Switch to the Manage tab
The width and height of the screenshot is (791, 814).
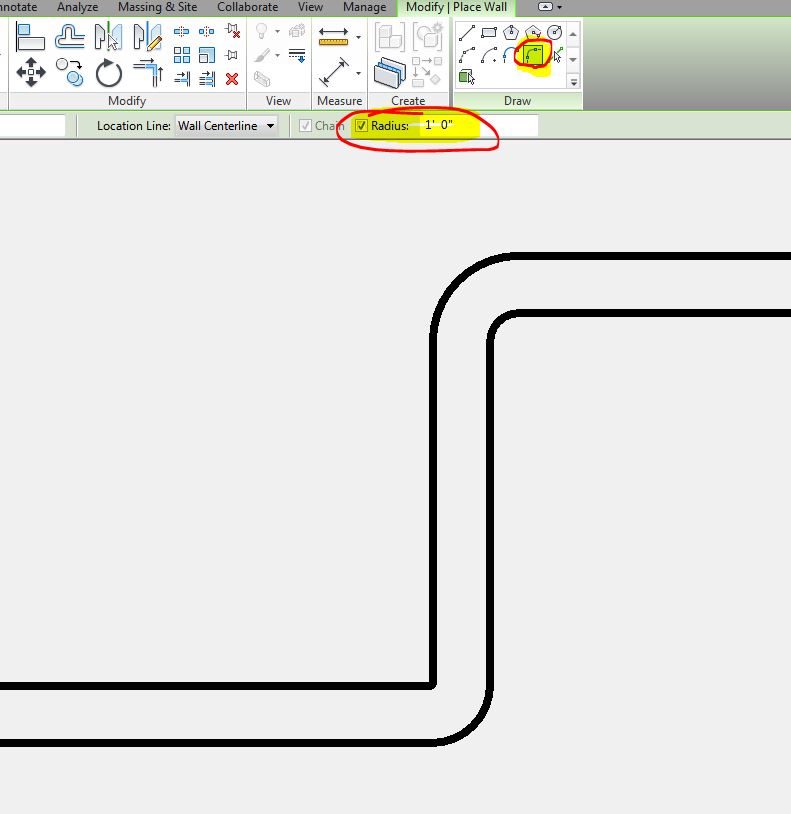coord(364,7)
